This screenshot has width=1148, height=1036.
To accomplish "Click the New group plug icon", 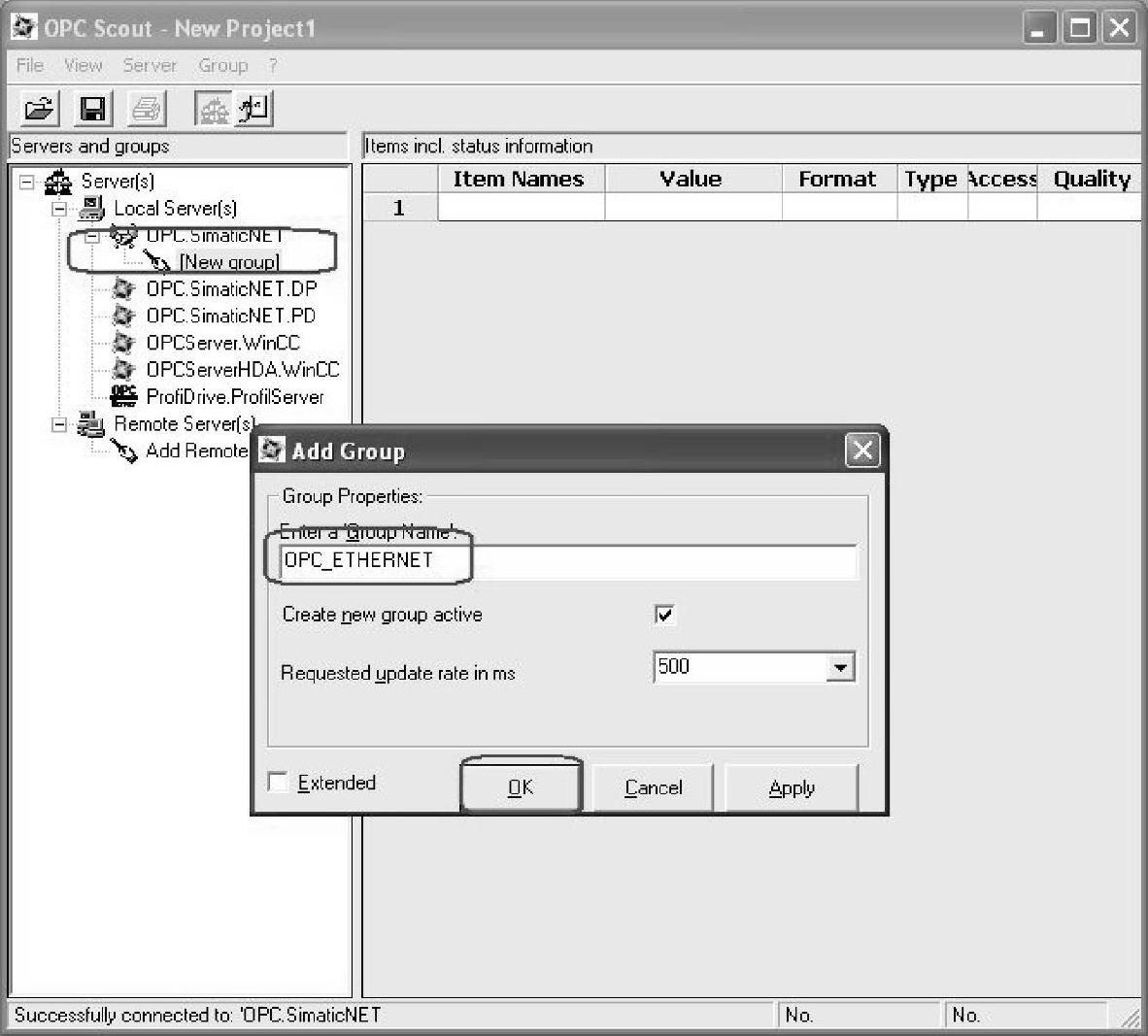I will tap(156, 261).
